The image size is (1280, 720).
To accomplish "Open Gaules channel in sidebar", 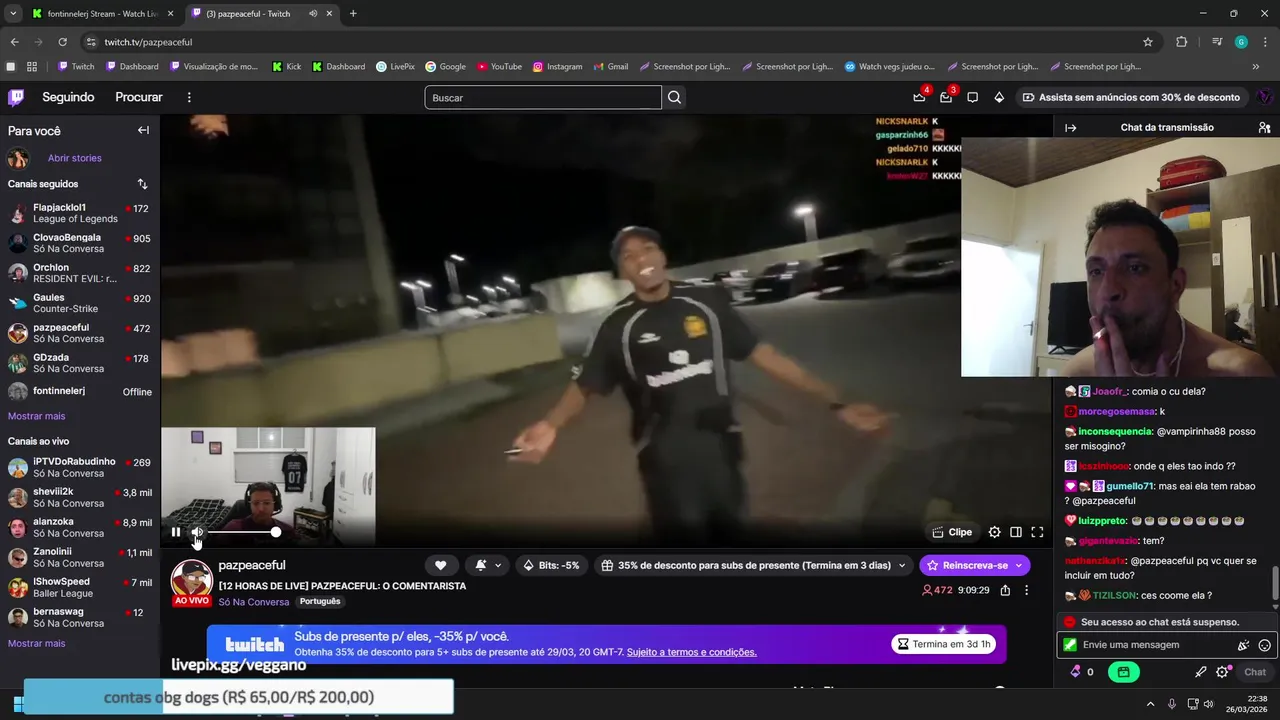I will pos(79,303).
